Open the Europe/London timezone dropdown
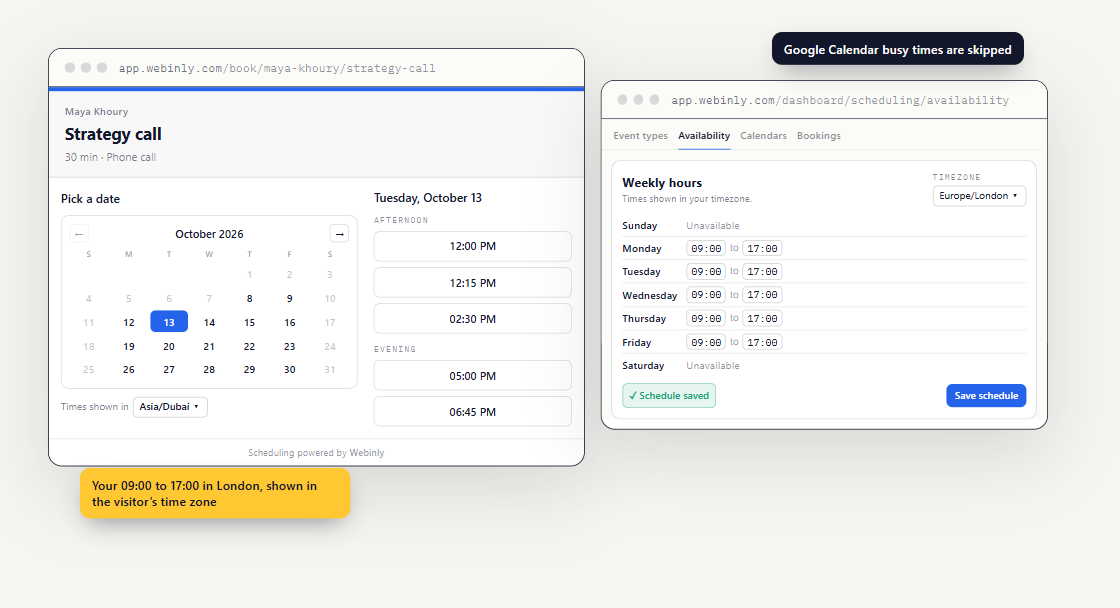 click(x=979, y=196)
